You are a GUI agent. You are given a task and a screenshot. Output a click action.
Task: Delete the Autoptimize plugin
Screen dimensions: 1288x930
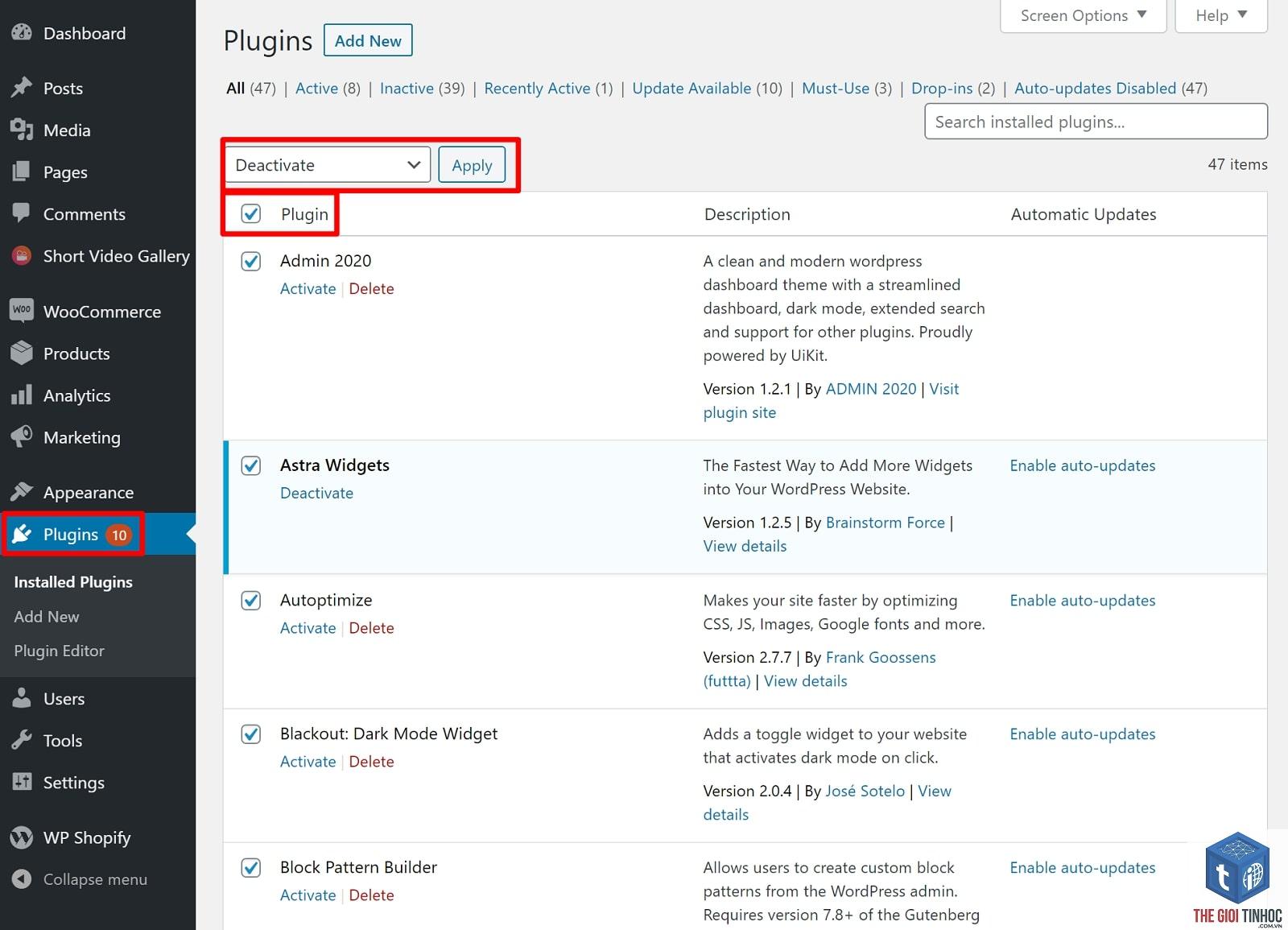371,628
